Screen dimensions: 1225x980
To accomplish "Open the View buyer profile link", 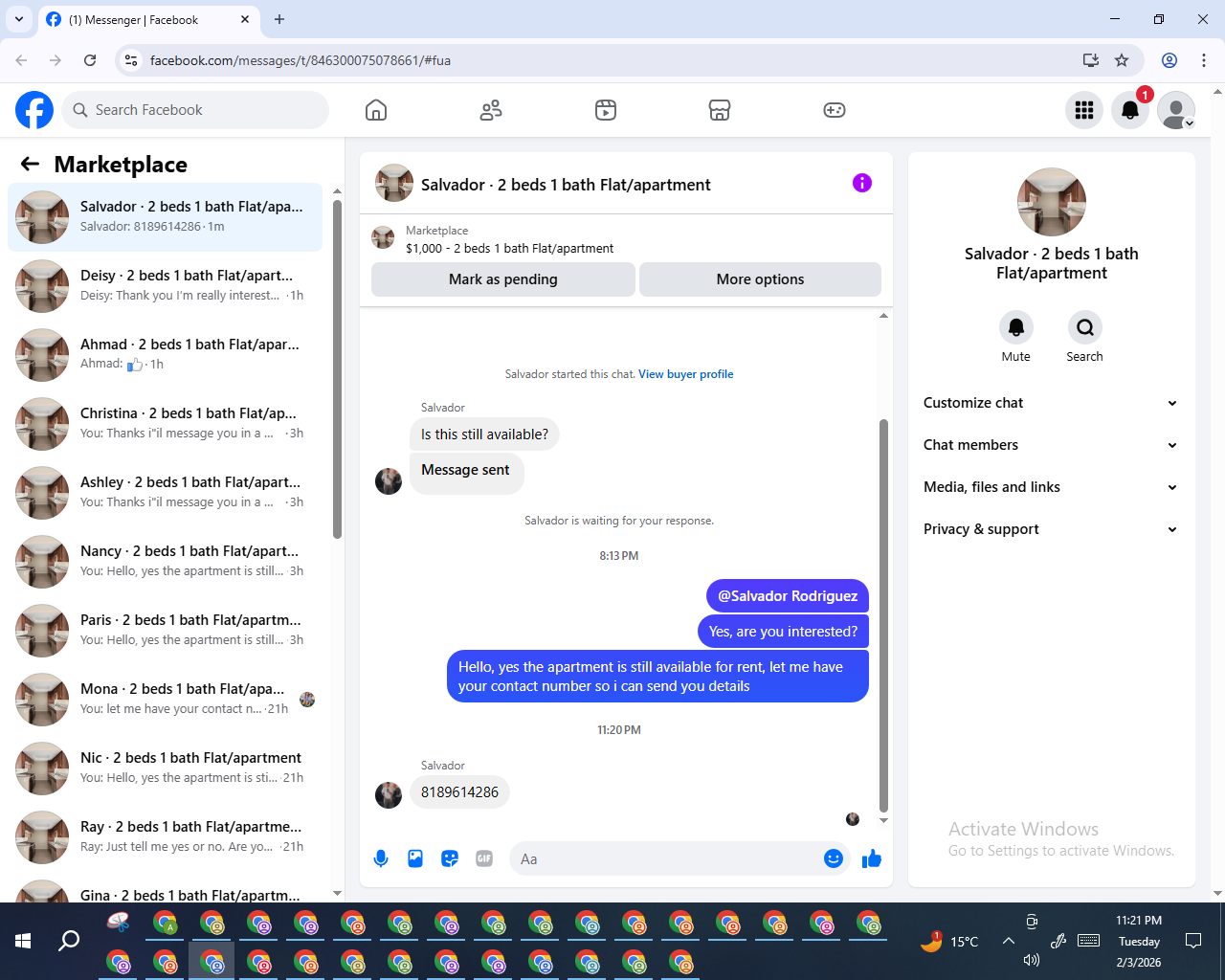I will point(686,374).
